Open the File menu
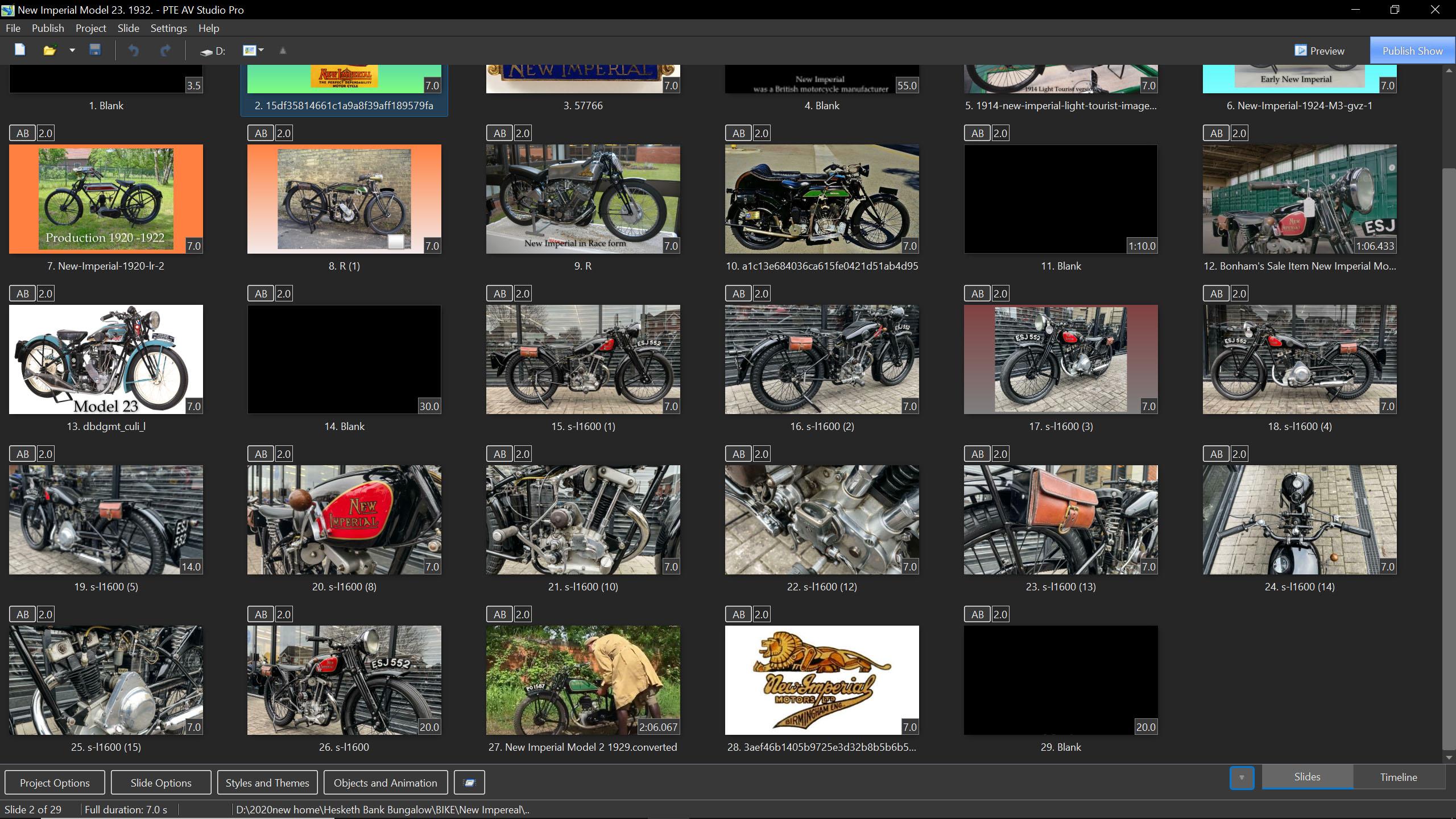1456x819 pixels. (13, 28)
